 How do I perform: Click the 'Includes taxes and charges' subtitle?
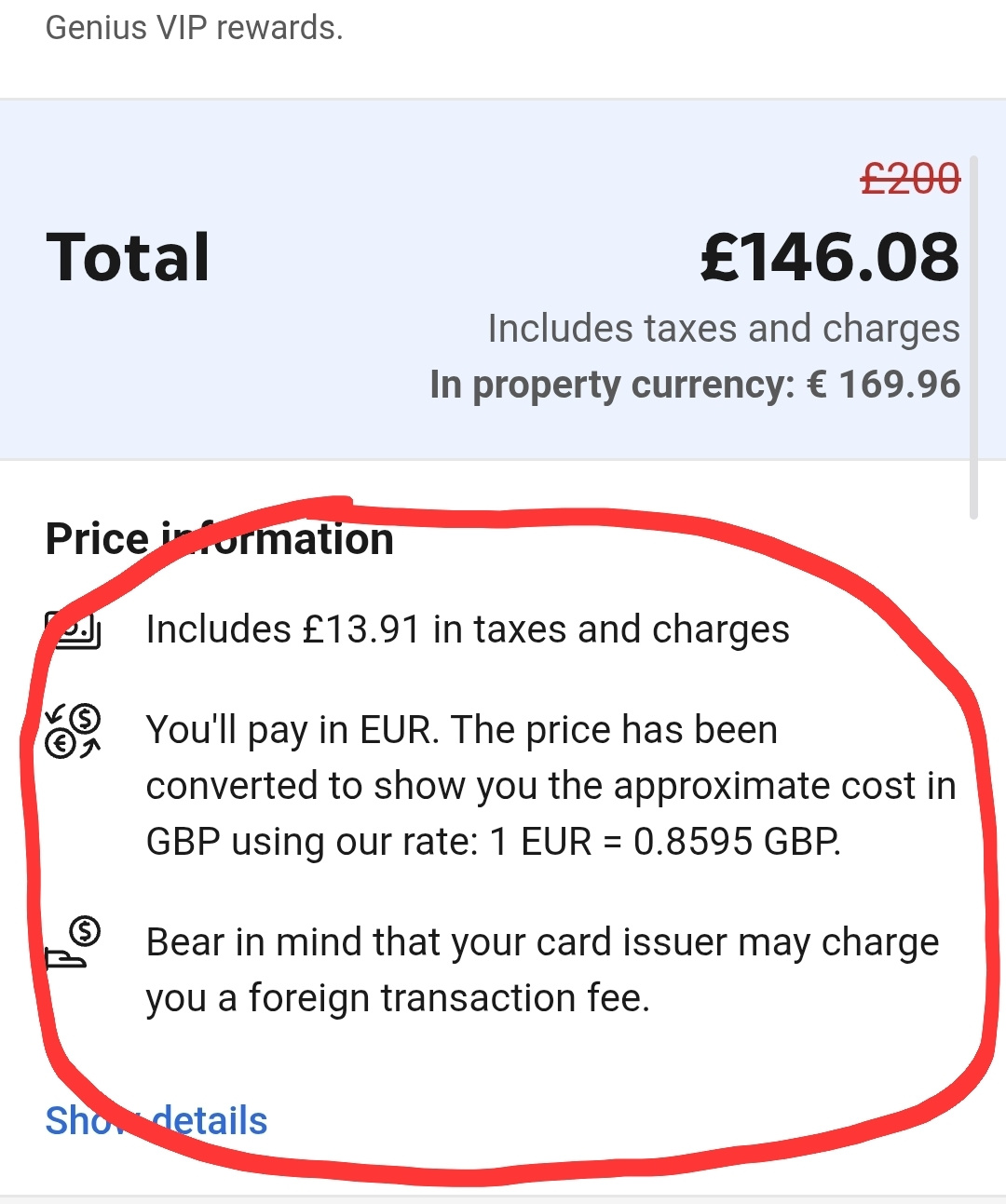(724, 329)
